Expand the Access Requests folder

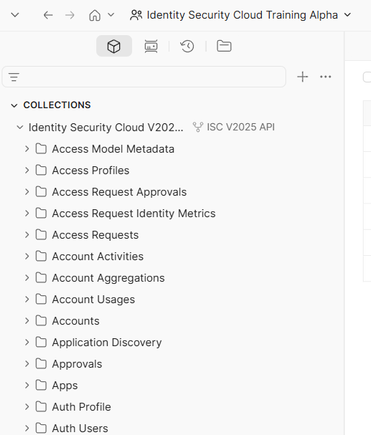[x=27, y=235]
